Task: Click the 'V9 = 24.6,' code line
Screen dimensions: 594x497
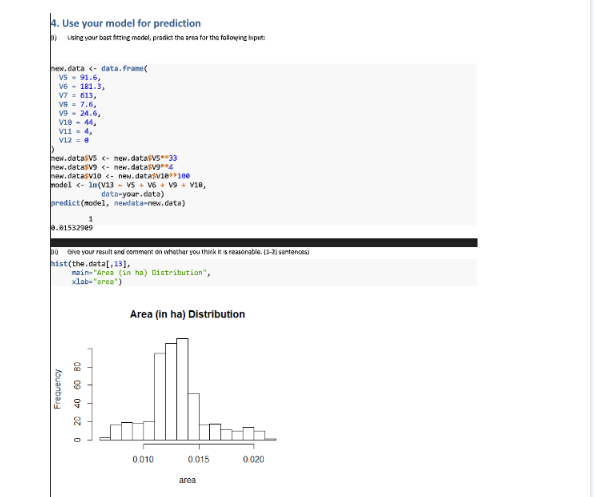Action: click(x=80, y=114)
